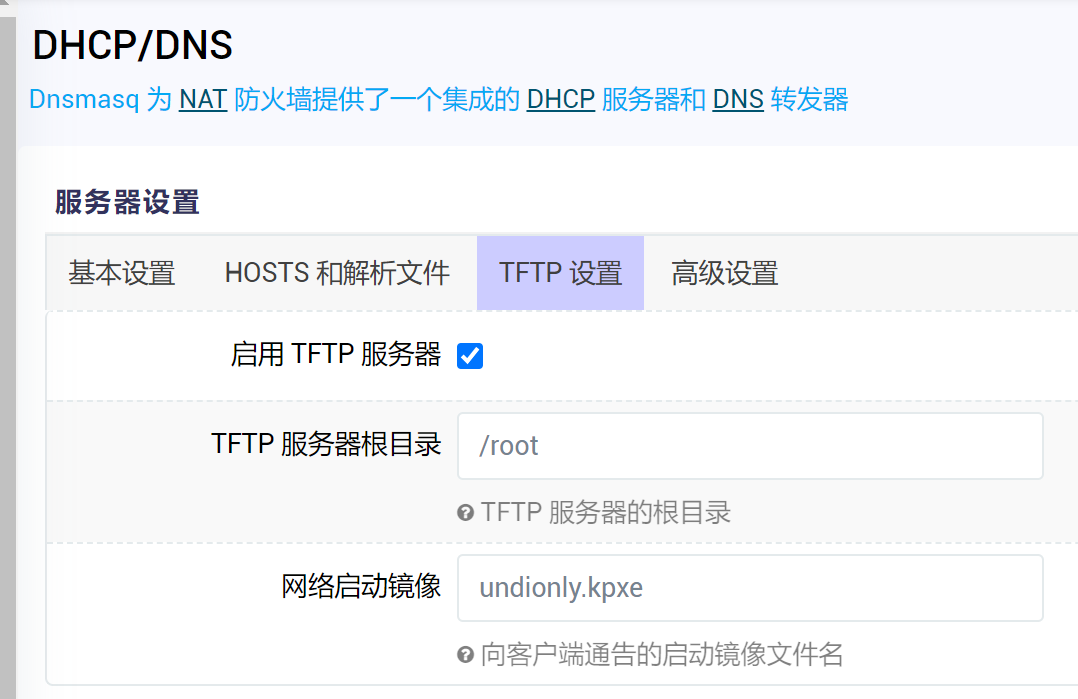The width and height of the screenshot is (1078, 699).
Task: Toggle the TFTP server enable checkbox off
Action: coord(470,355)
